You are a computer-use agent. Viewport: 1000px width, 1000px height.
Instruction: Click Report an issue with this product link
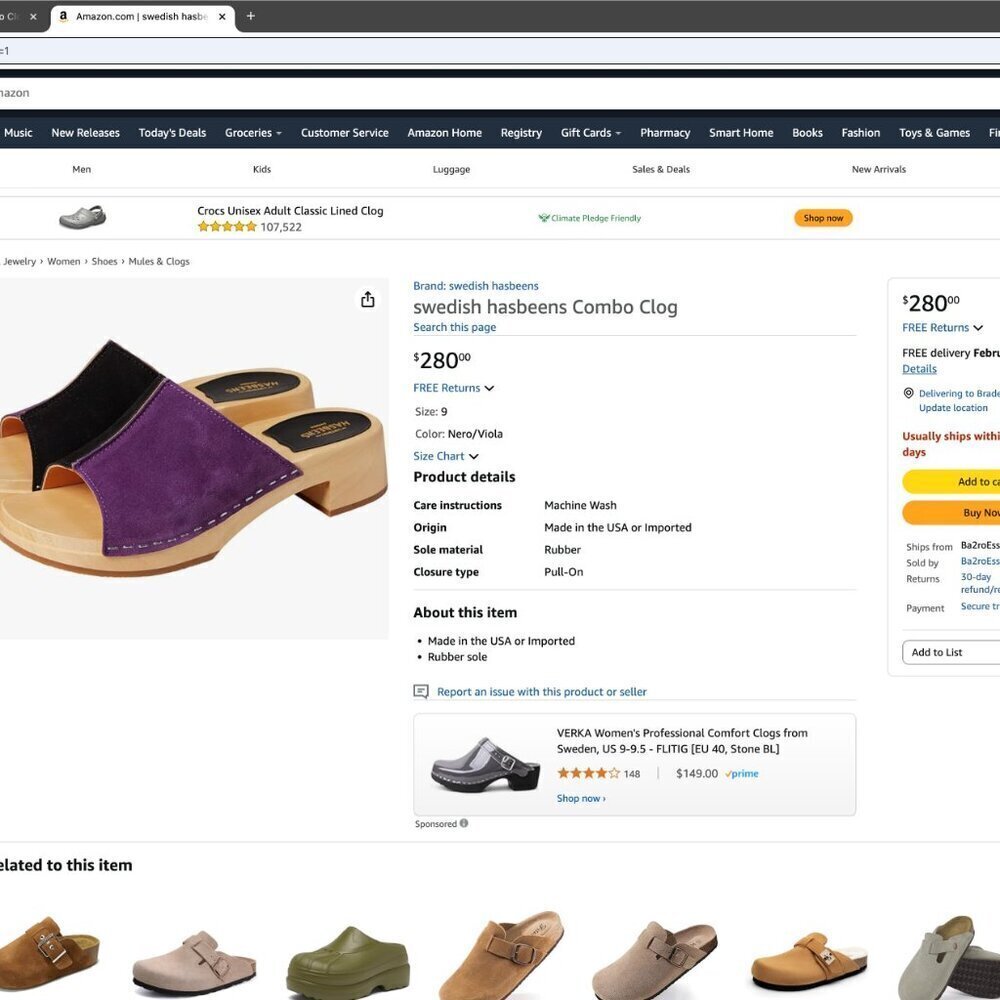(541, 692)
